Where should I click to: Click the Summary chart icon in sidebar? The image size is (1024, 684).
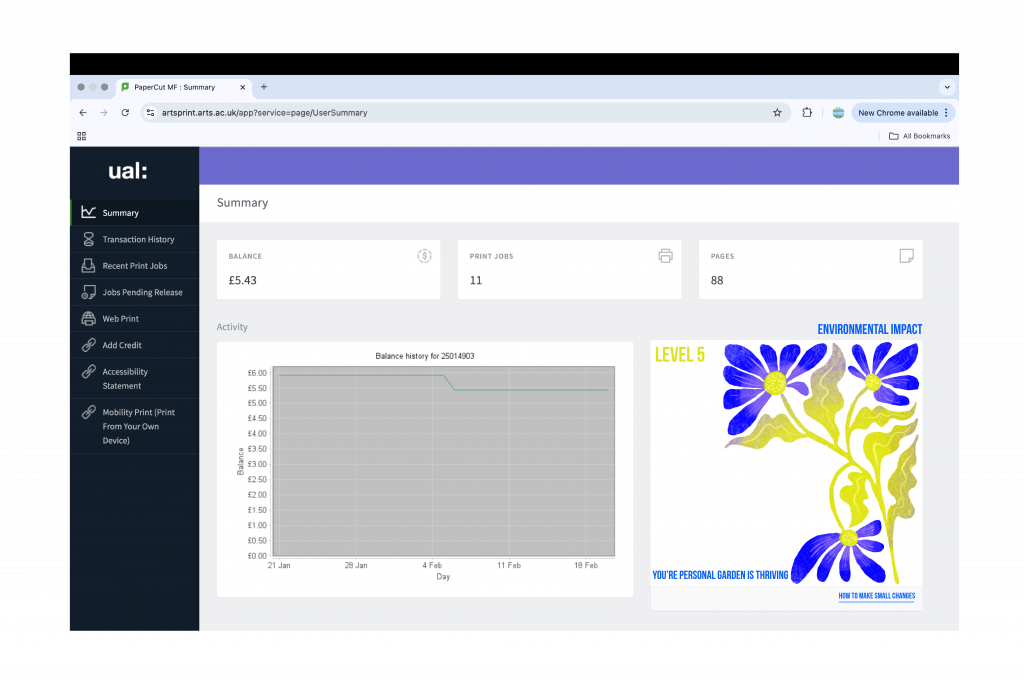coord(89,212)
